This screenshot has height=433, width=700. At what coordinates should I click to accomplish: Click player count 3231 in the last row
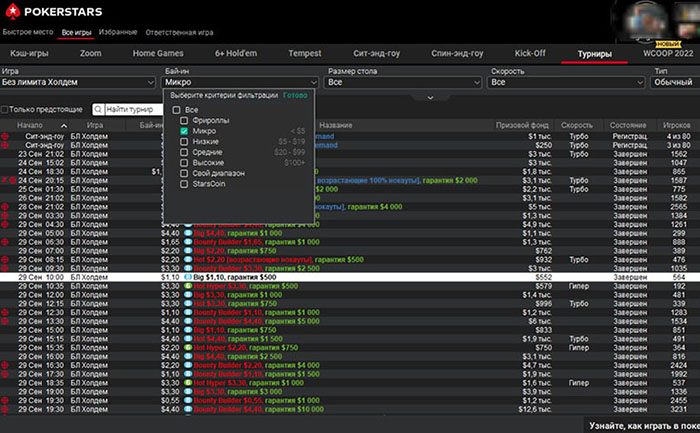point(679,409)
